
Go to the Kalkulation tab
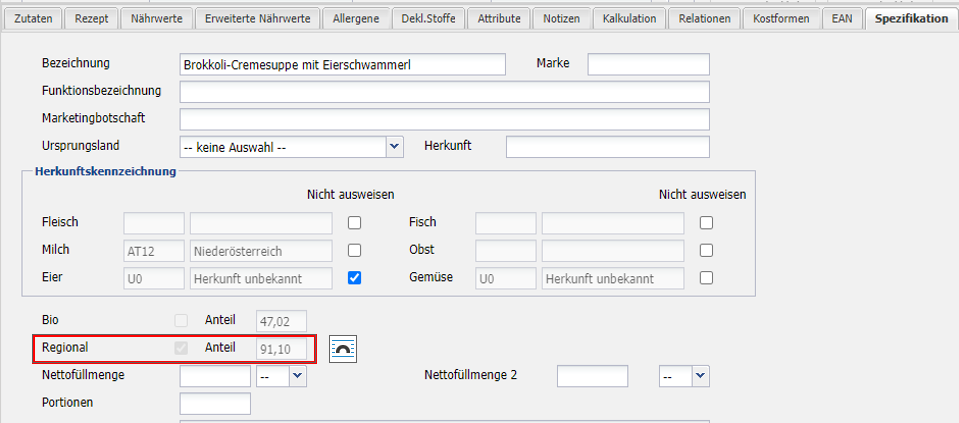point(630,18)
